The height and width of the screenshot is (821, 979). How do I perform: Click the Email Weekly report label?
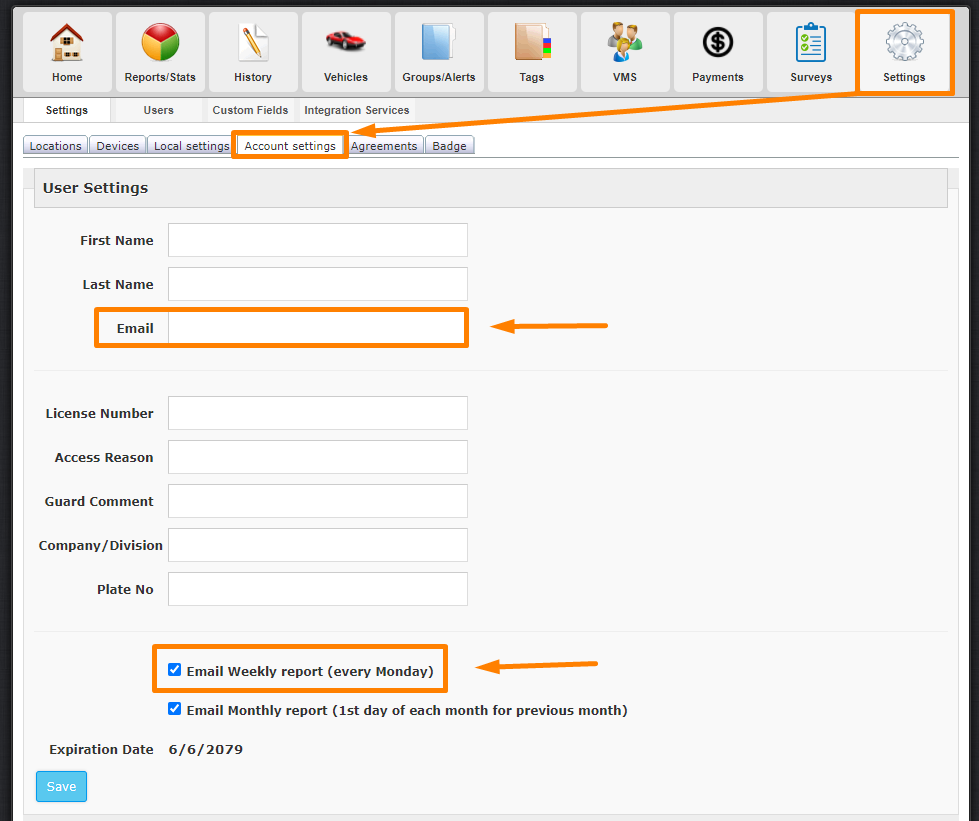click(310, 671)
